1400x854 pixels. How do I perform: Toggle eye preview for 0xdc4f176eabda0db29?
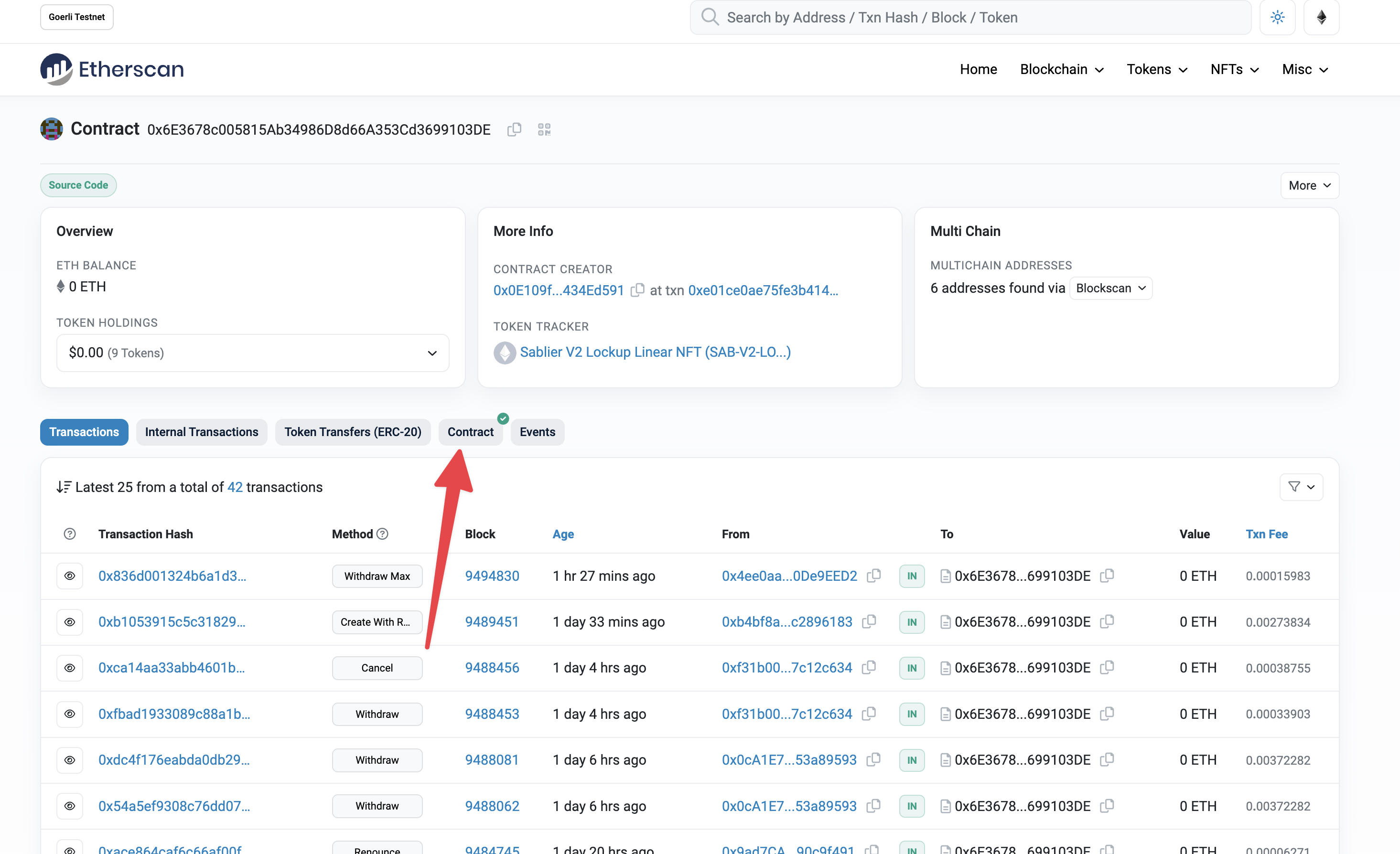[70, 760]
